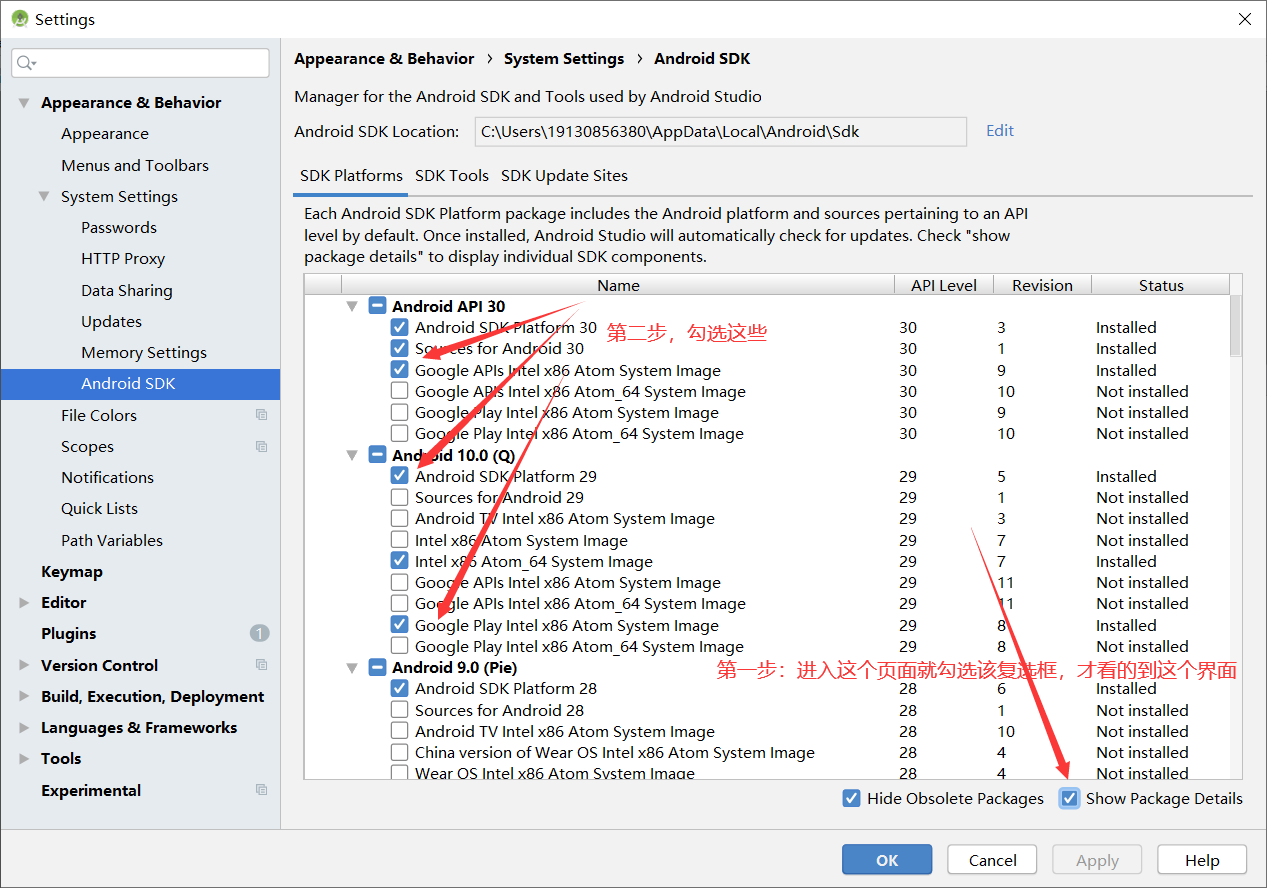
Task: Click the Android SDK Location path field
Action: coord(719,131)
